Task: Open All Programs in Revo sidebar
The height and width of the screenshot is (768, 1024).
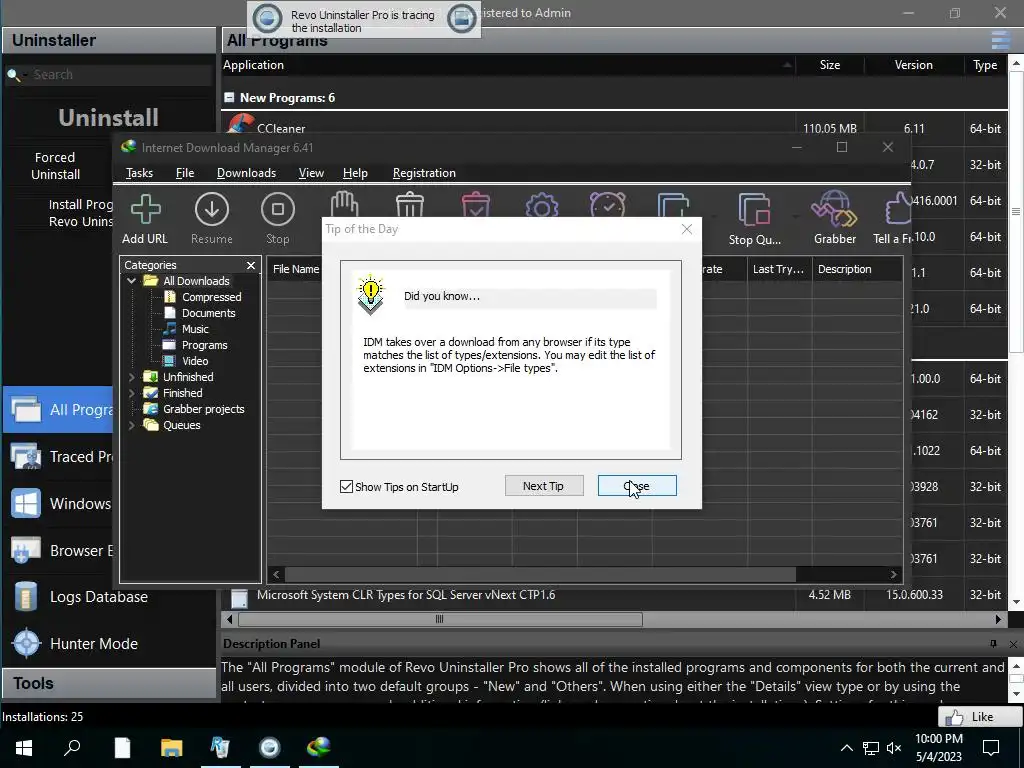Action: 57,409
